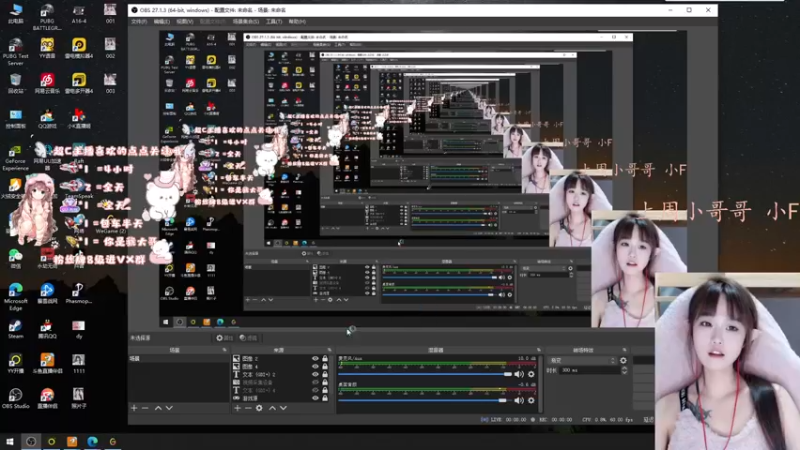The width and height of the screenshot is (800, 450).
Task: Click OBS Studio icon in the taskbar
Action: pyautogui.click(x=31, y=442)
